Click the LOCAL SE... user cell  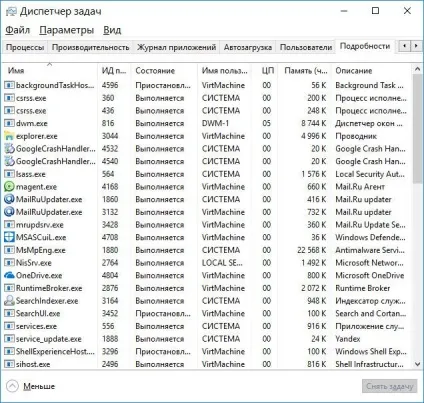tap(222, 263)
